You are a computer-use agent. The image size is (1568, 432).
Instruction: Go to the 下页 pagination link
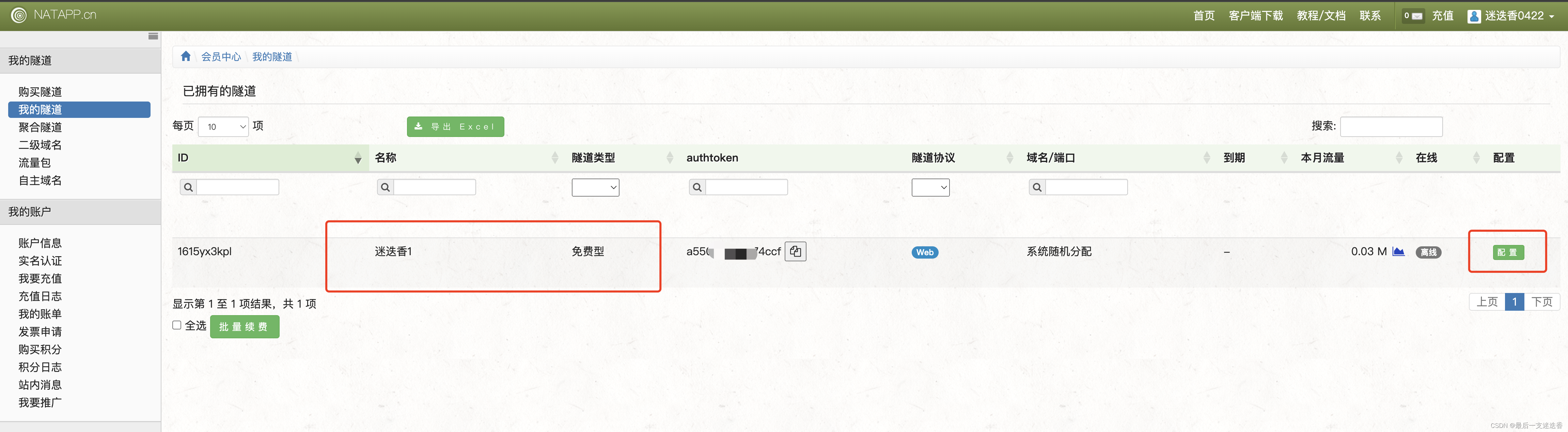coord(1541,302)
